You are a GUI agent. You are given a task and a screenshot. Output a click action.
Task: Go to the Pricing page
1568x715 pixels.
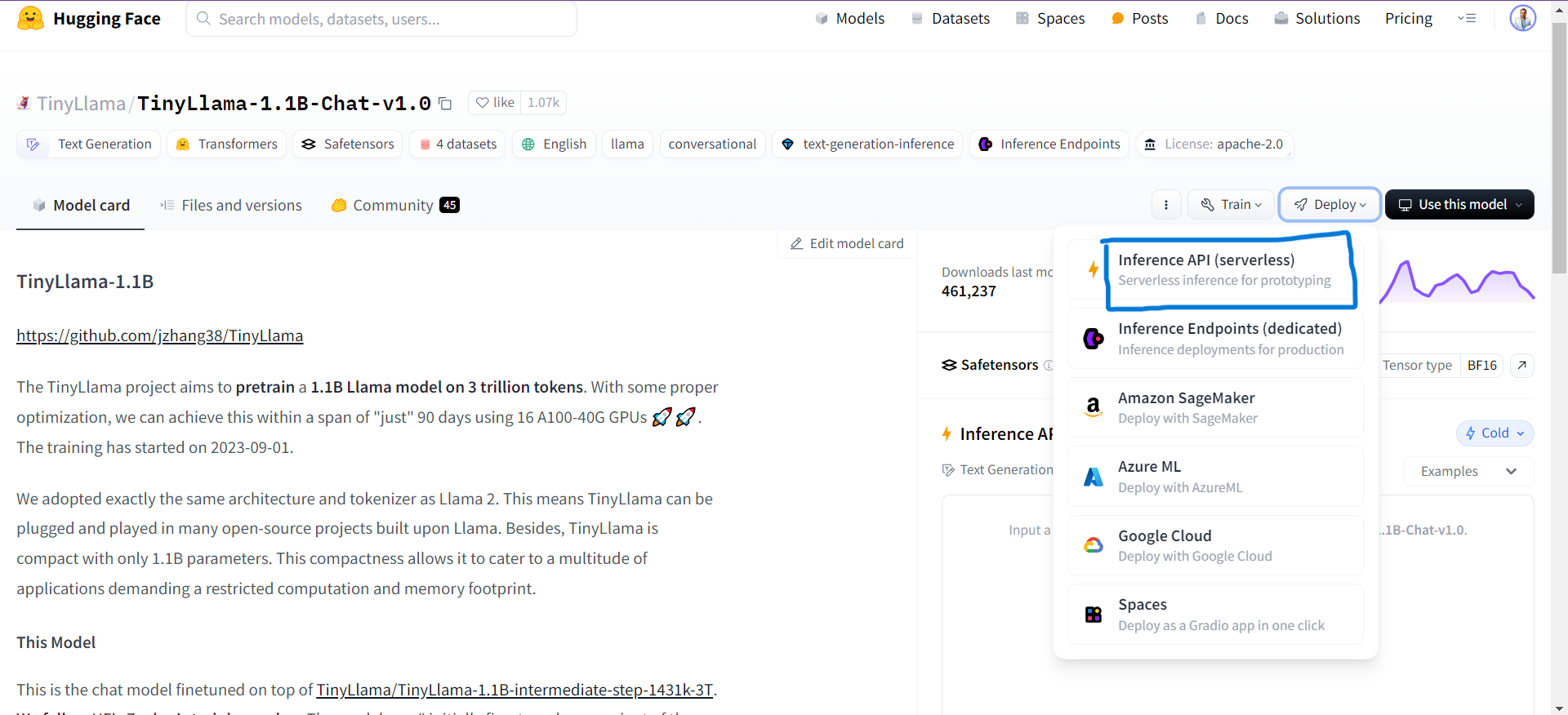click(x=1409, y=18)
